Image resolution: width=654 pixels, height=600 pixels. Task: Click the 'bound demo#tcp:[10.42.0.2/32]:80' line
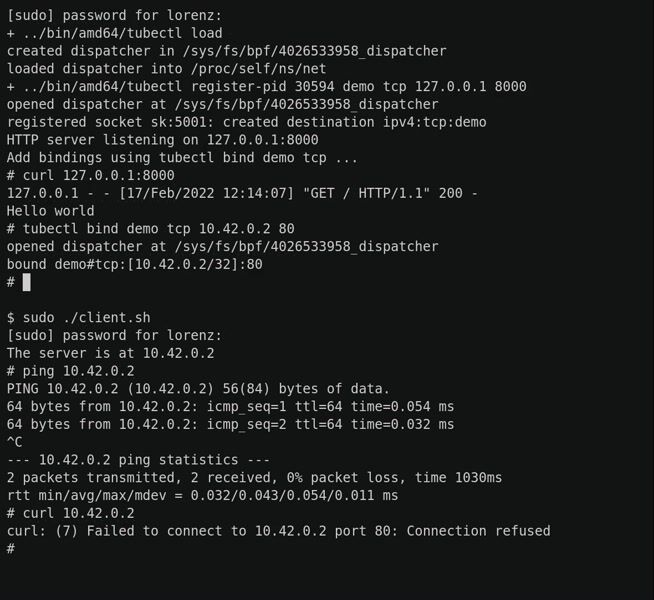(135, 264)
